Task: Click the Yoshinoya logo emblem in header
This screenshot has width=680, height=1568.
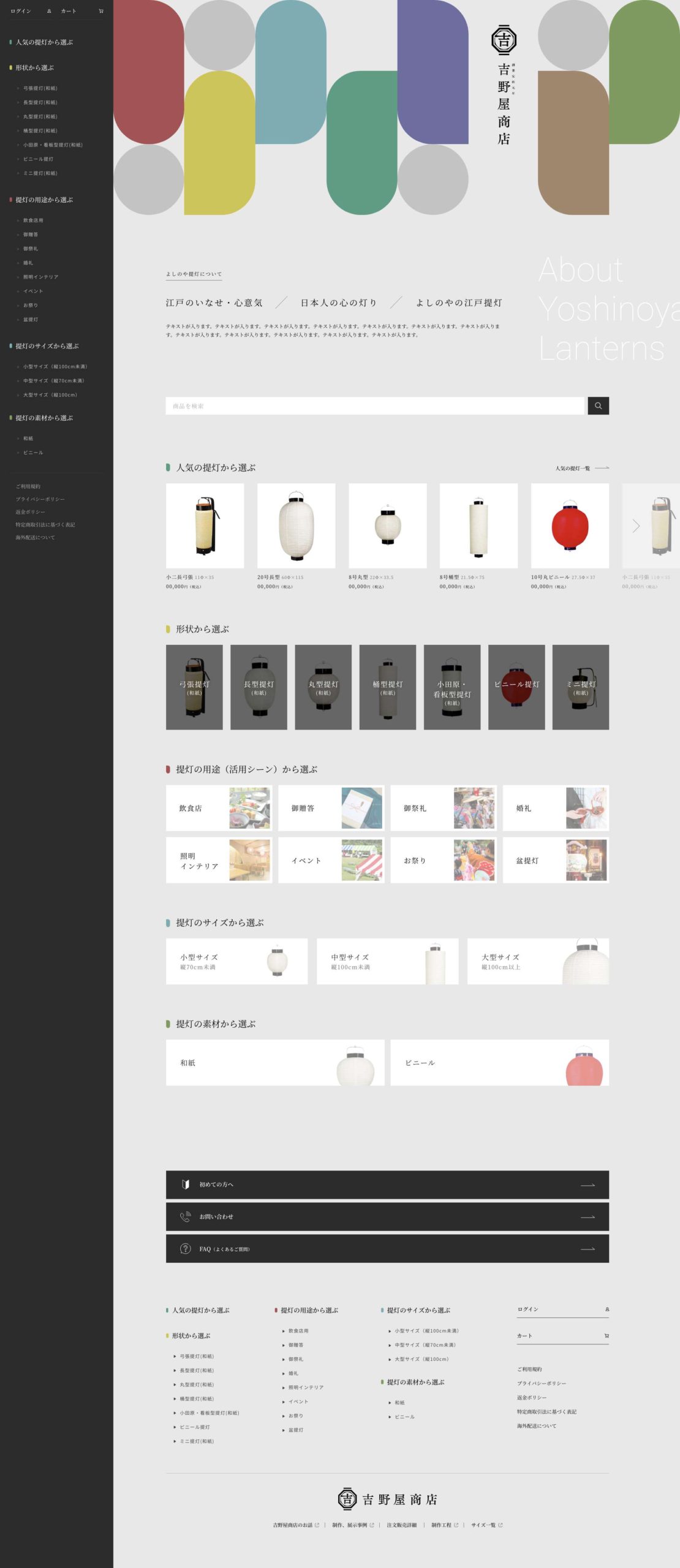Action: [504, 40]
